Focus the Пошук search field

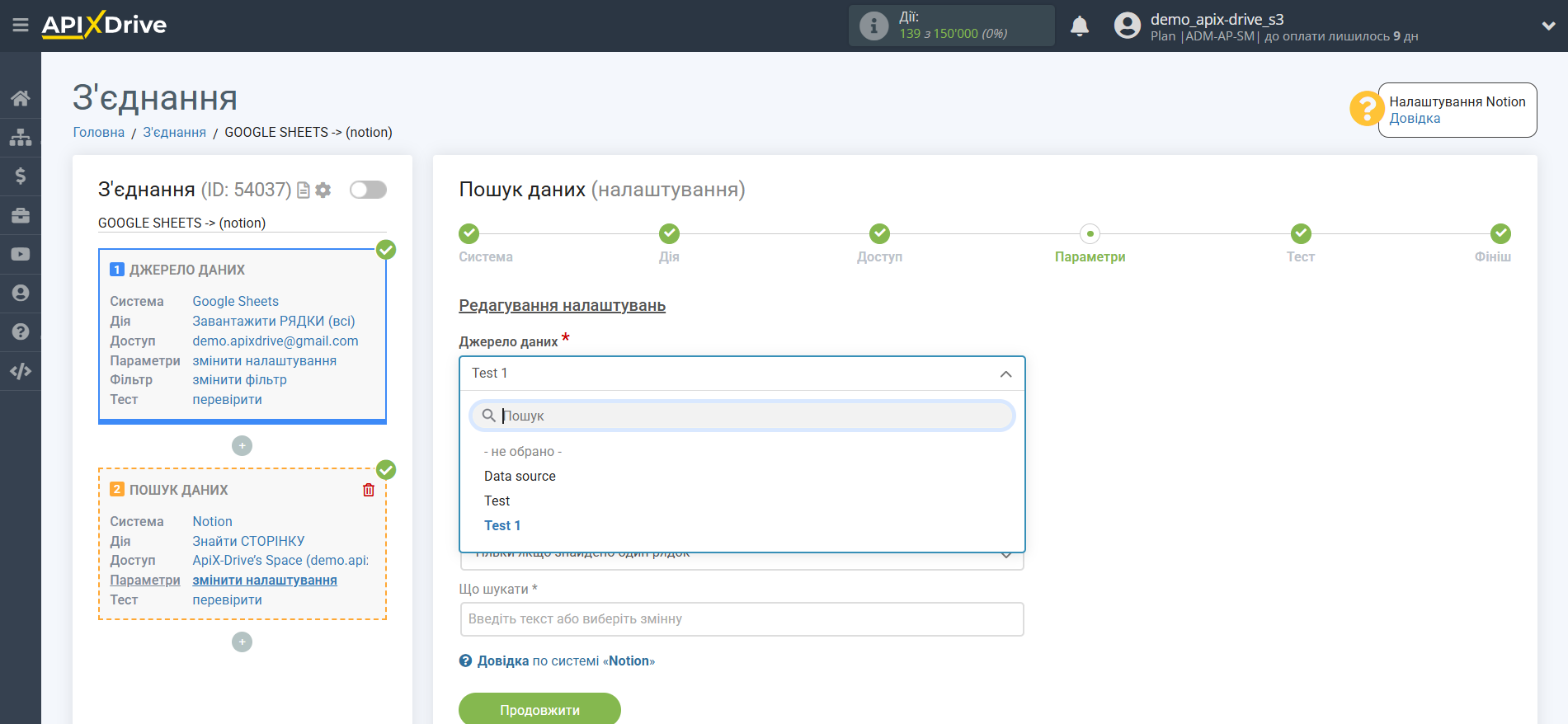(742, 416)
